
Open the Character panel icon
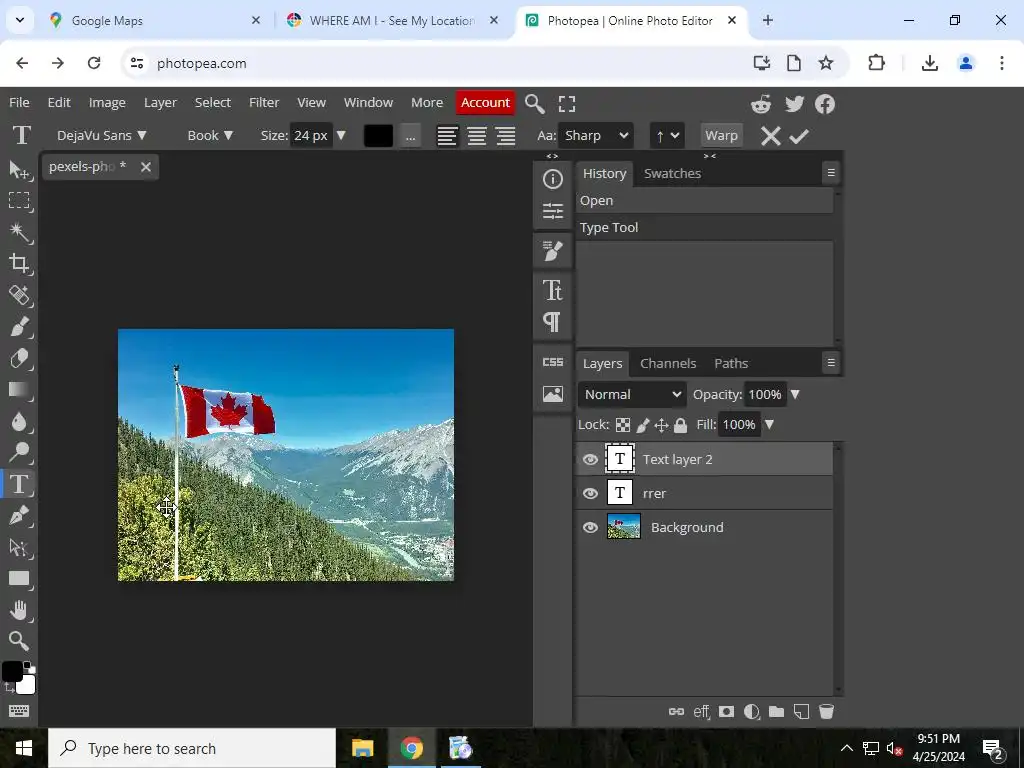pyautogui.click(x=552, y=290)
